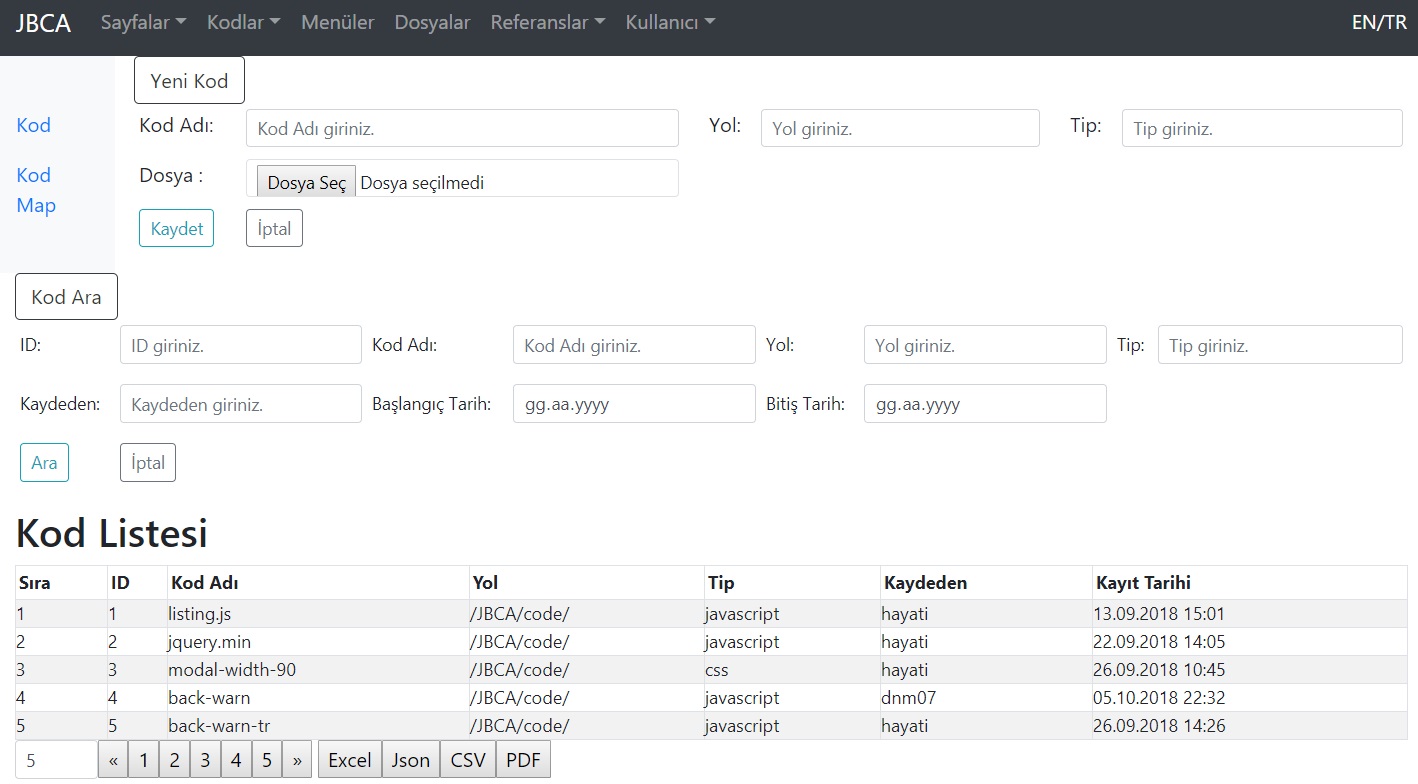
Task: Switch language using EN/TR
Action: click(x=1379, y=20)
